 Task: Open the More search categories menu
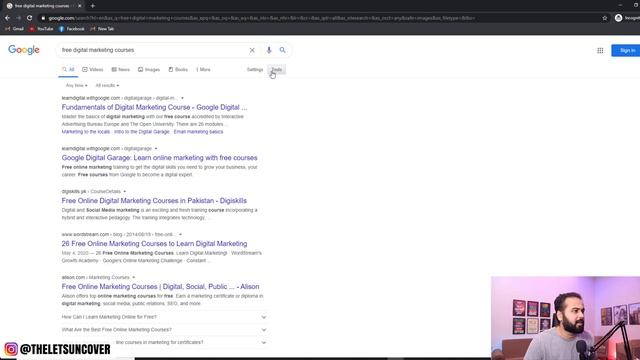pos(203,70)
